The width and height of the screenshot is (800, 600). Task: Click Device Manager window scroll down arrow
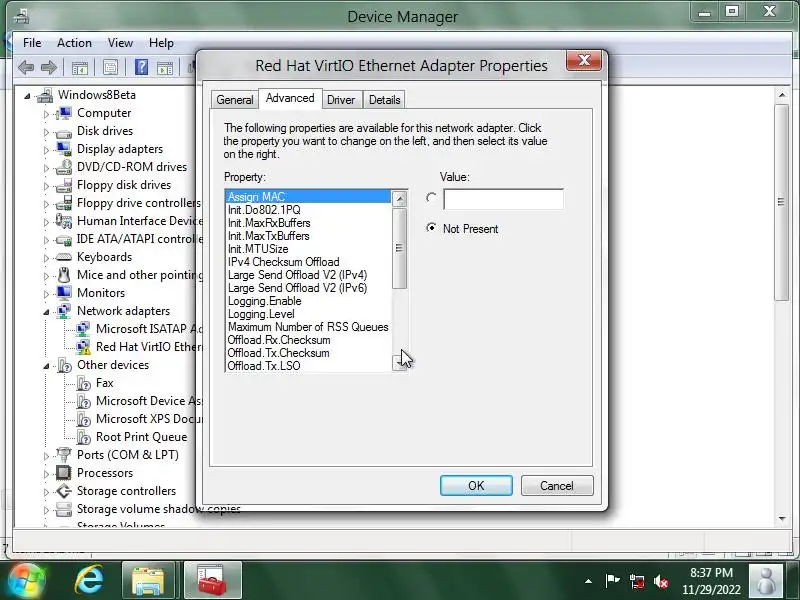pos(782,519)
